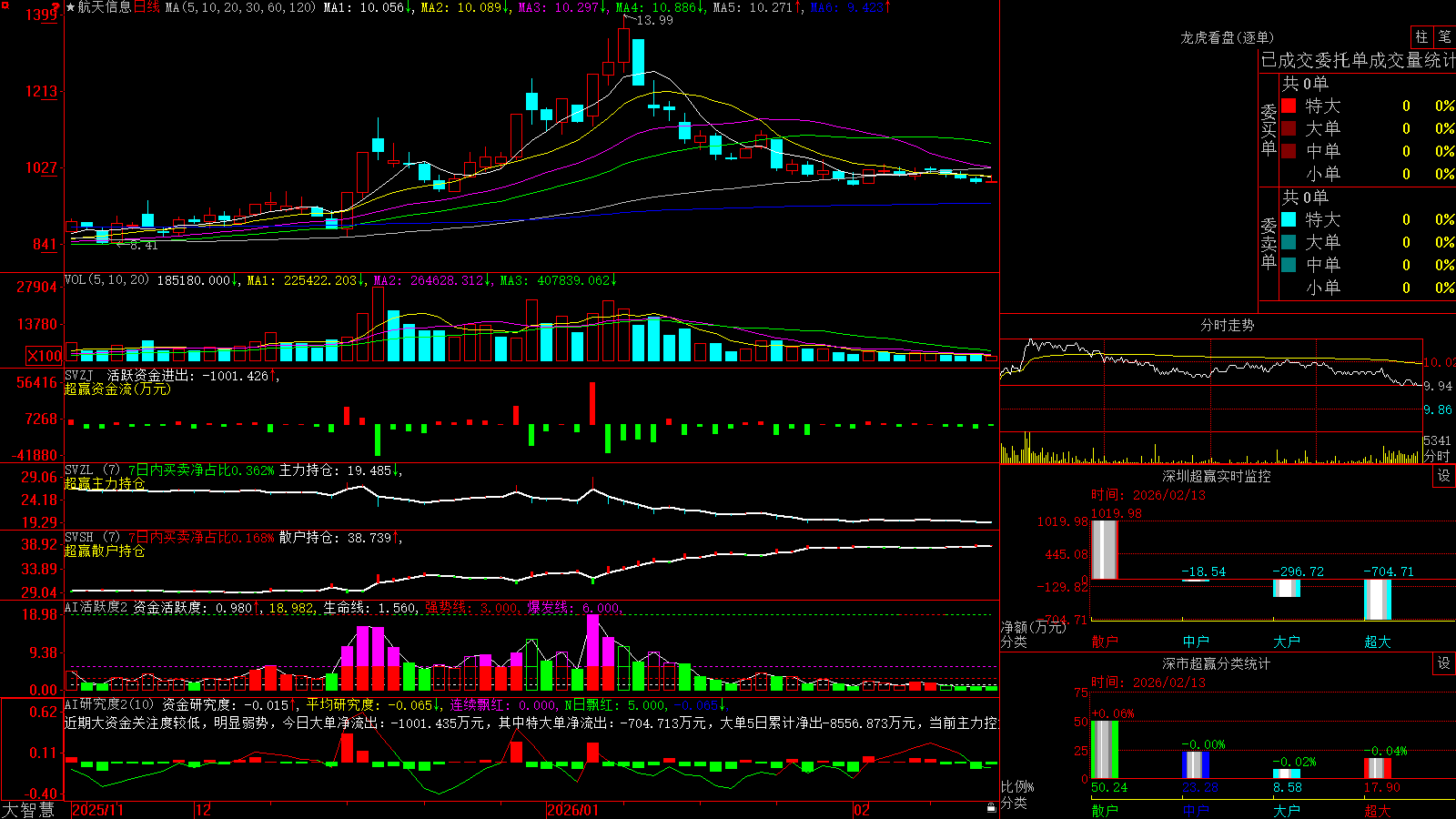Viewport: 1456px width, 819px height.
Task: Click the star icon beside 航天信息
Action: tap(71, 7)
